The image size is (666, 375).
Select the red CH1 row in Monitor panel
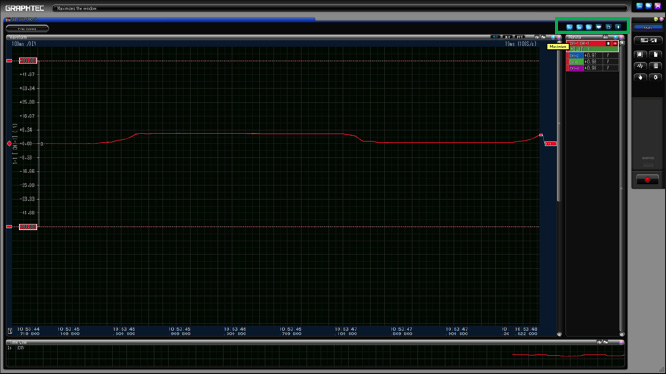click(x=592, y=43)
